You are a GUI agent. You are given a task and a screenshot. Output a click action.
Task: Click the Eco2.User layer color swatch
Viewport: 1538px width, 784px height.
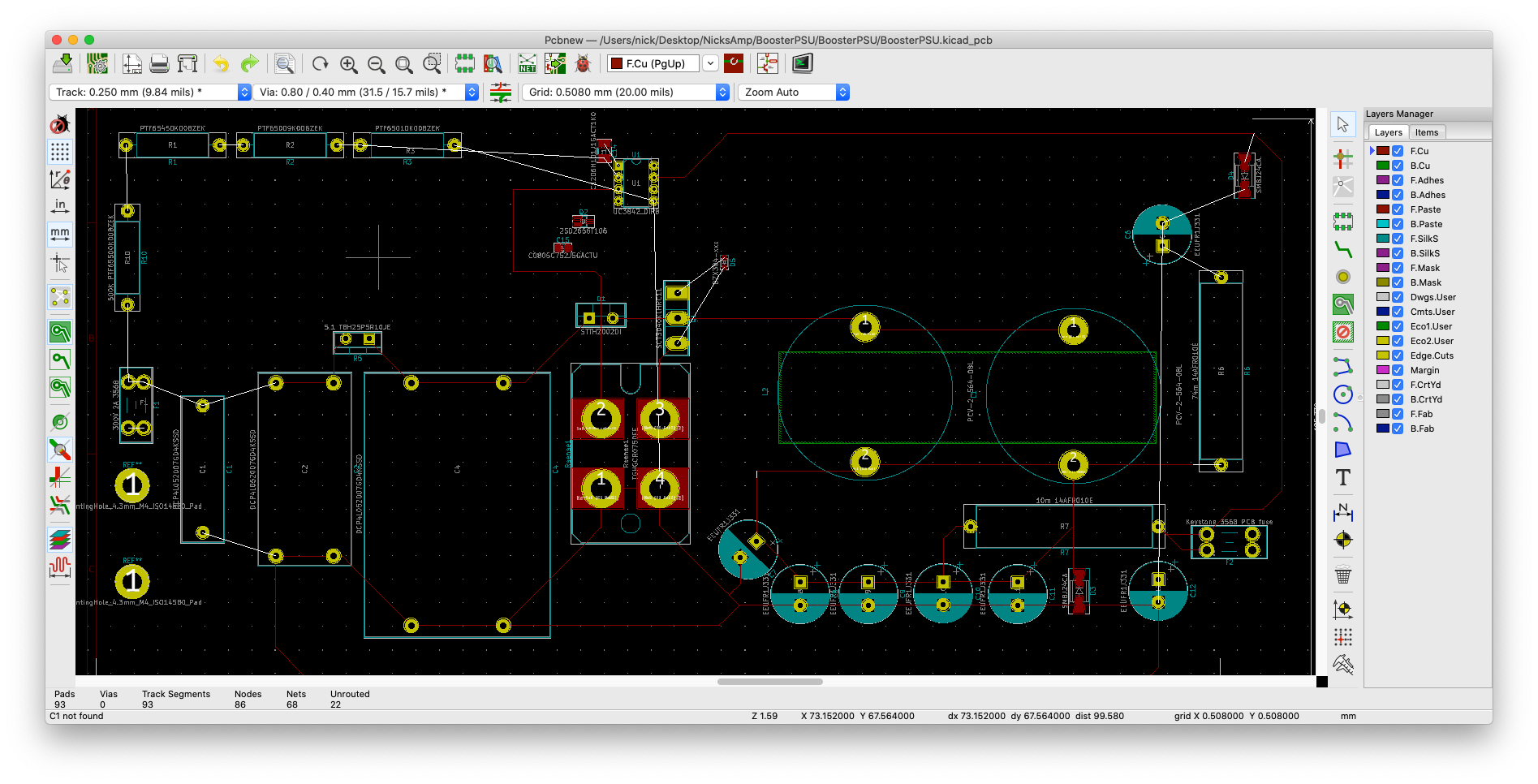(1383, 341)
